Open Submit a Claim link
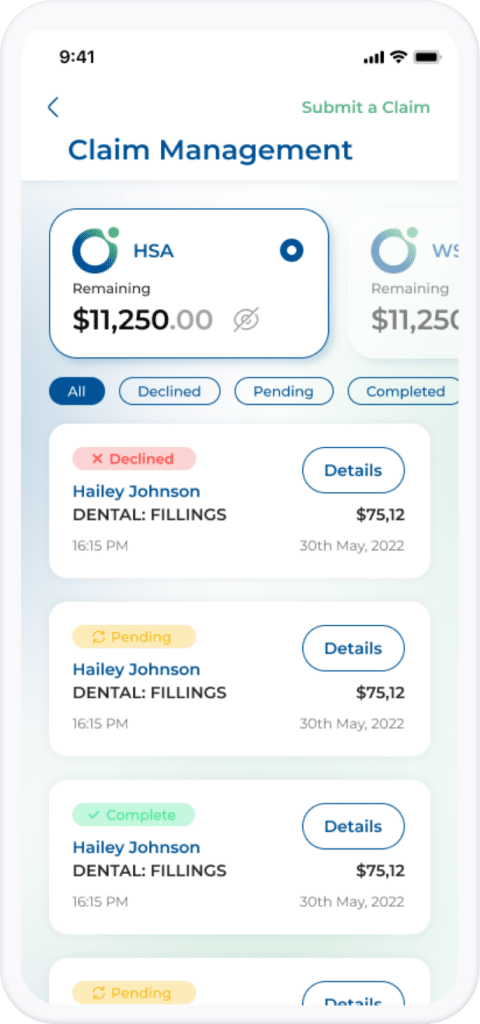Screen dimensions: 480x1024 pyautogui.click(x=366, y=107)
